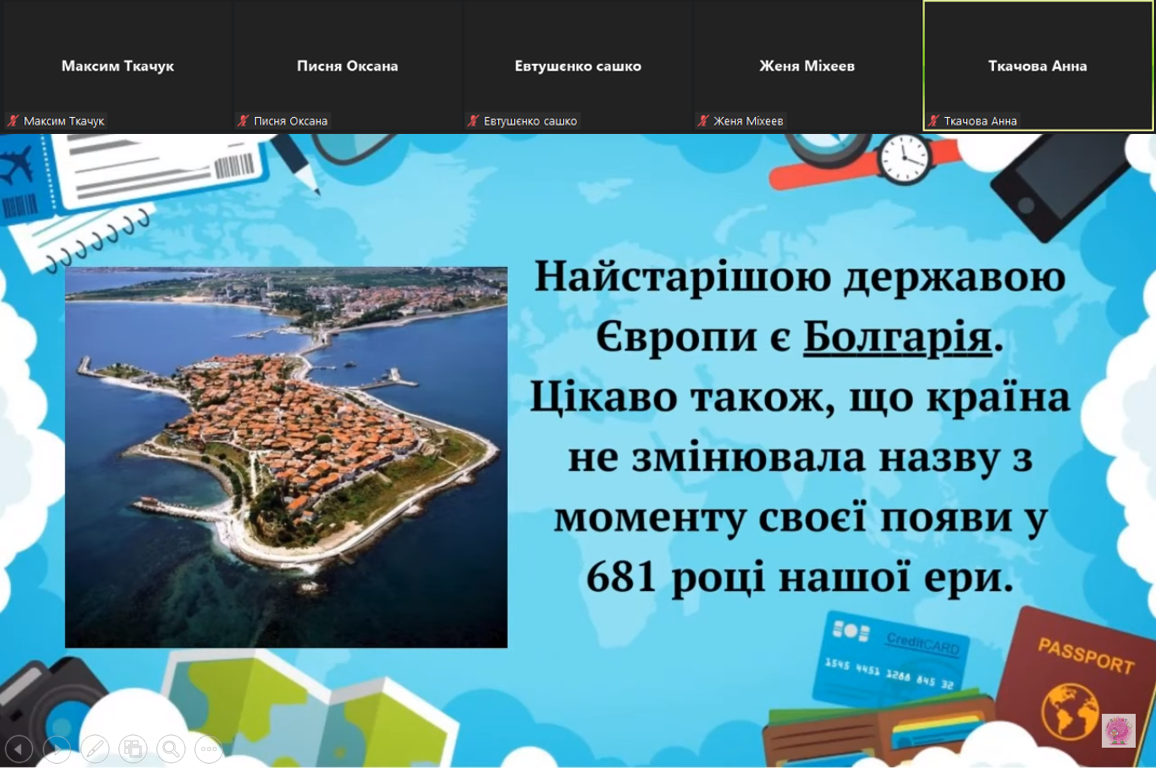Image resolution: width=1158 pixels, height=768 pixels.
Task: Open more slide show options menu
Action: 210,749
